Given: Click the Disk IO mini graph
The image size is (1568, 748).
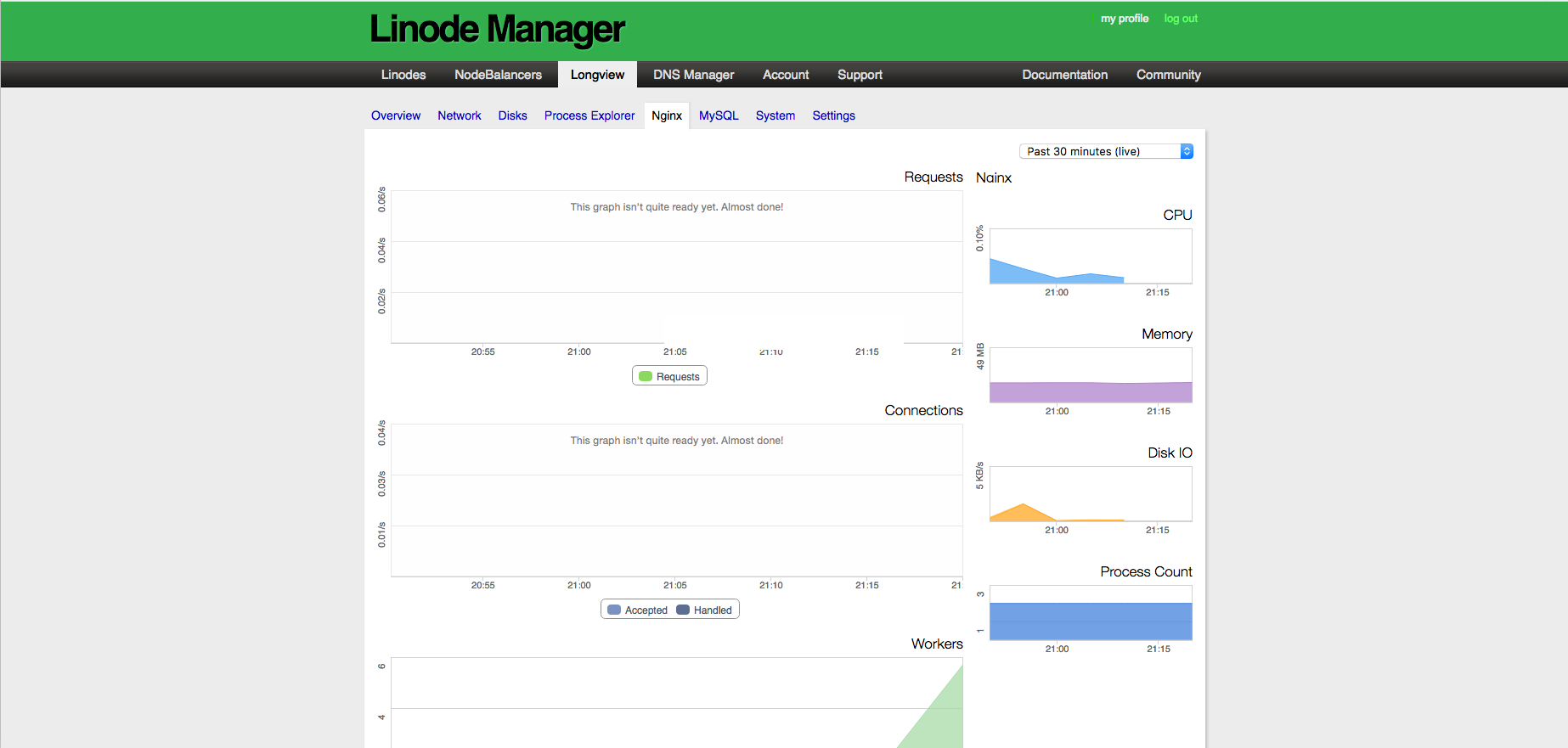Looking at the screenshot, I should click(1091, 493).
